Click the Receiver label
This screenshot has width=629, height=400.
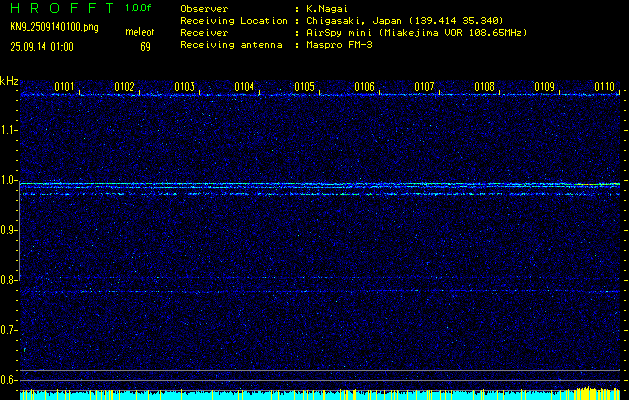204,32
